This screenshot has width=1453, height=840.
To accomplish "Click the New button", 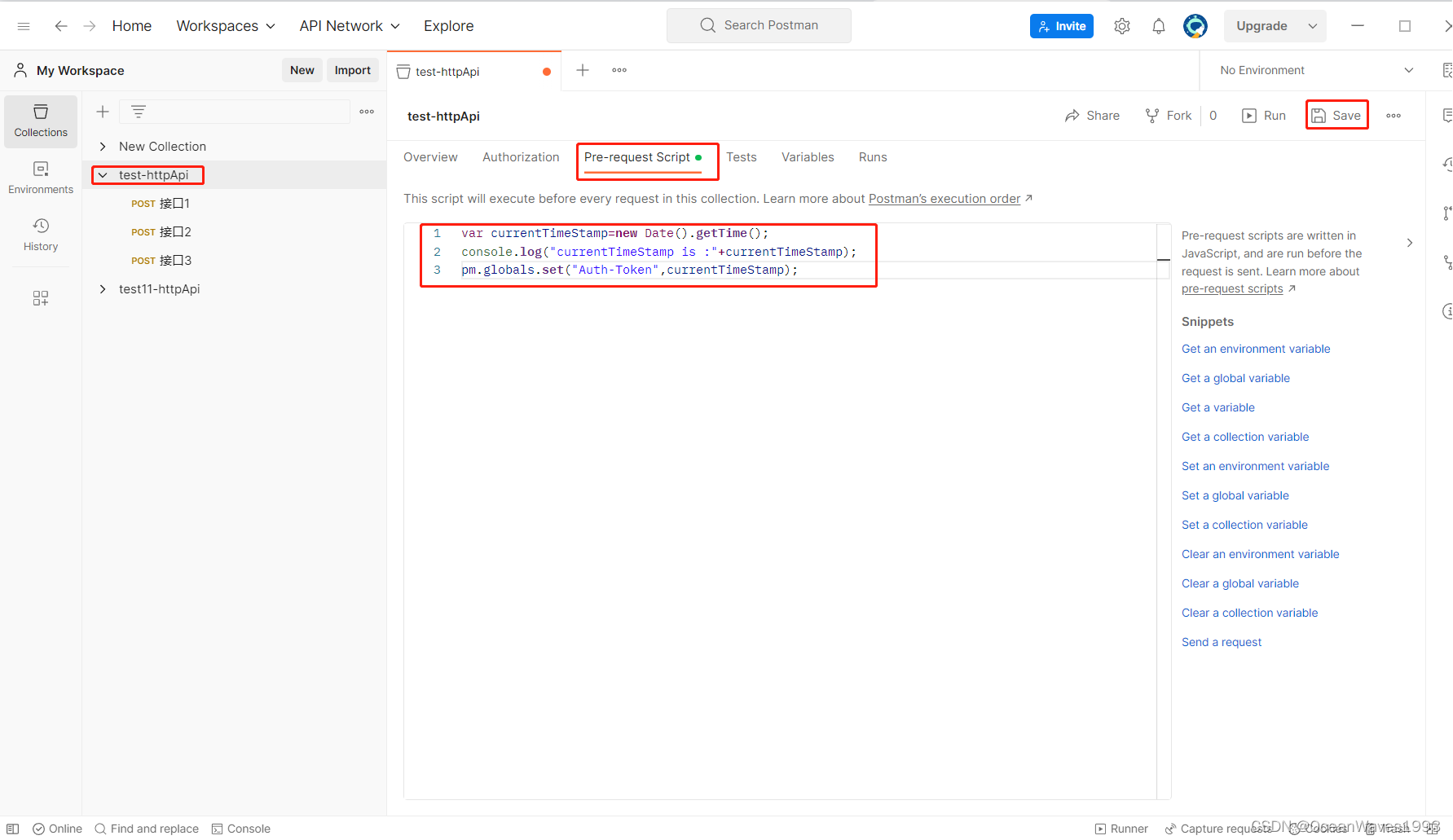I will coord(302,70).
